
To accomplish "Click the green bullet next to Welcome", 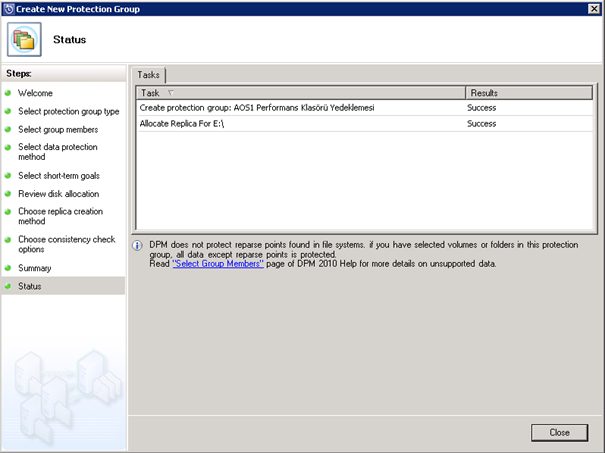I will click(8, 93).
